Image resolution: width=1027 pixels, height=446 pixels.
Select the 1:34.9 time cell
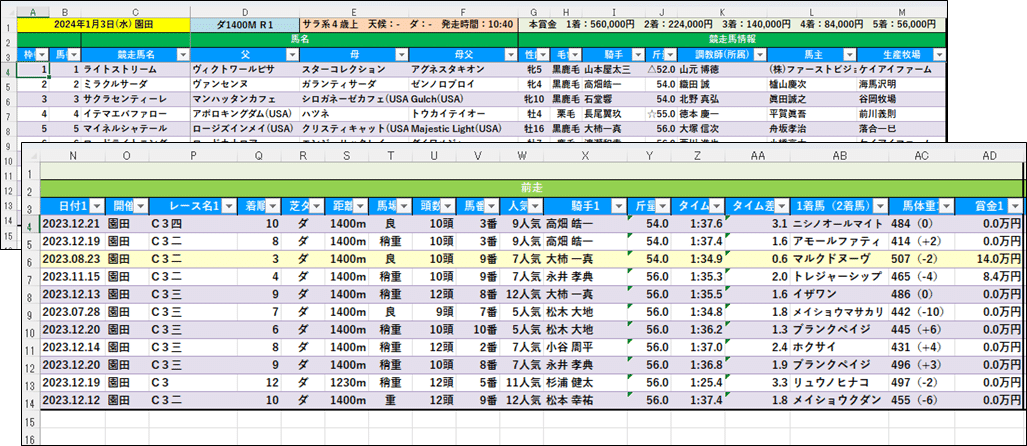tap(698, 259)
